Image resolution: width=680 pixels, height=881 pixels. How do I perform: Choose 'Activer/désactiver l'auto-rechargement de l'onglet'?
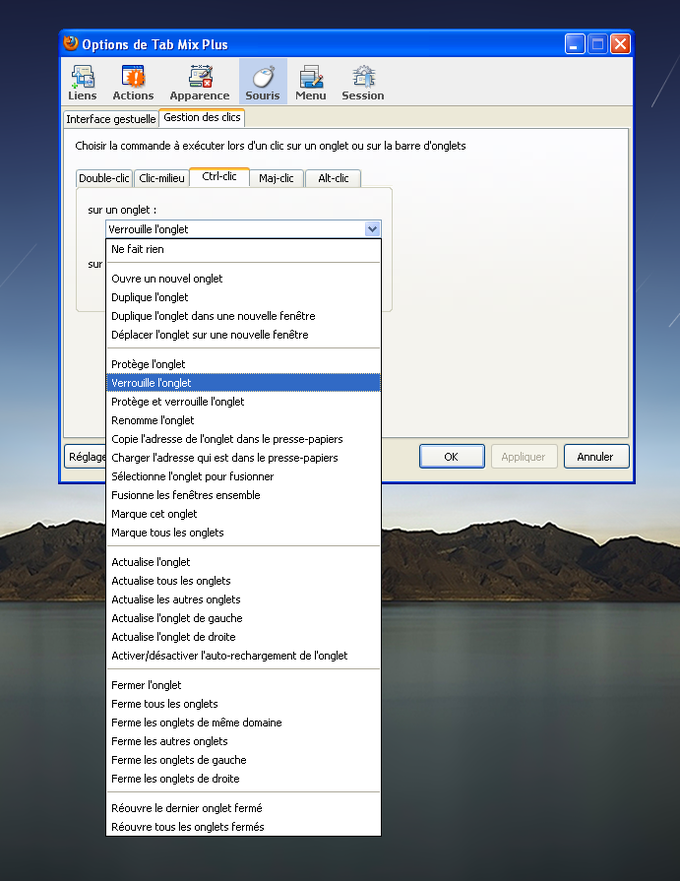(243, 656)
